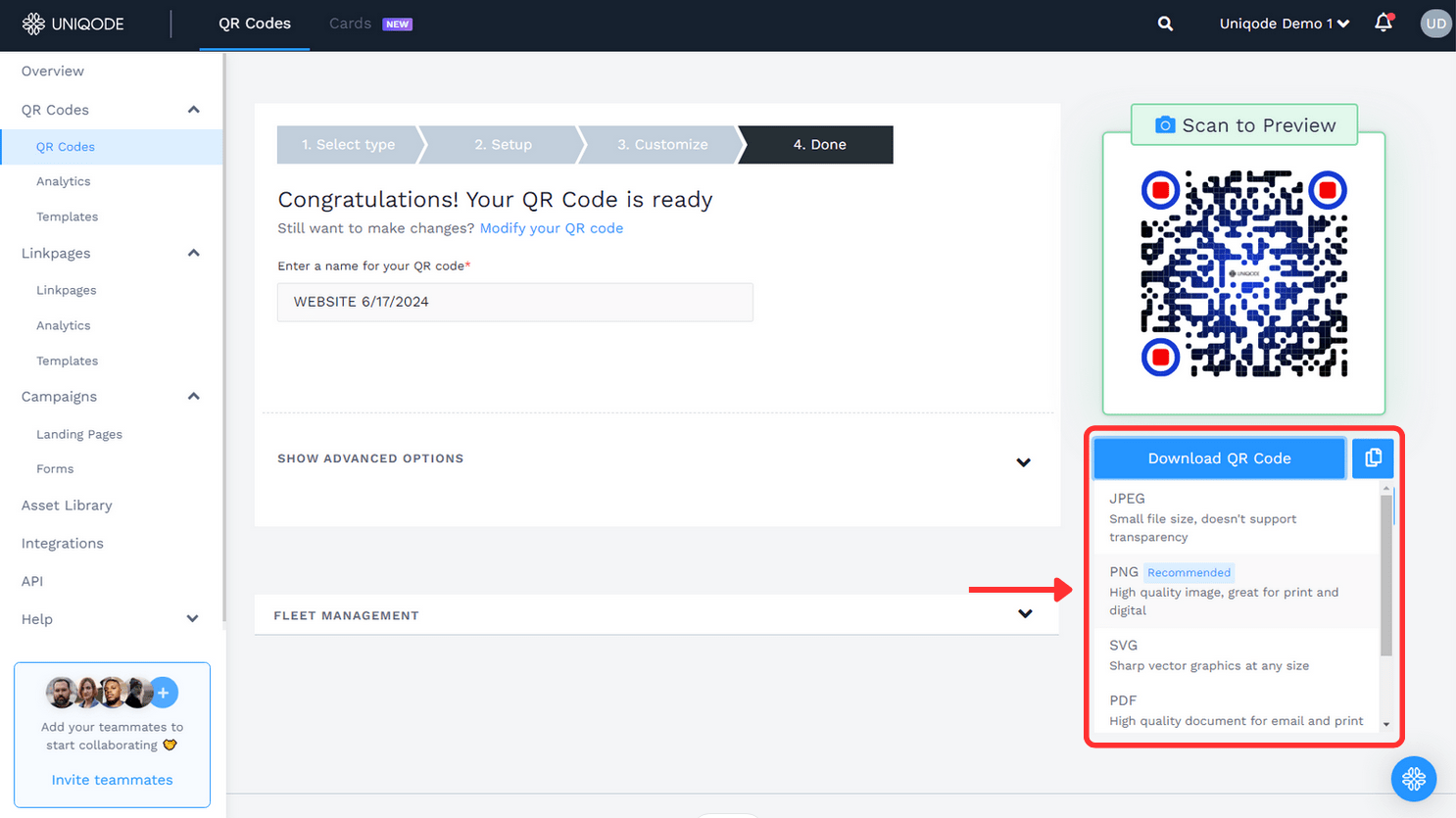The image size is (1456, 818).
Task: Open the Uniqode Demo 1 dropdown
Action: pyautogui.click(x=1284, y=23)
